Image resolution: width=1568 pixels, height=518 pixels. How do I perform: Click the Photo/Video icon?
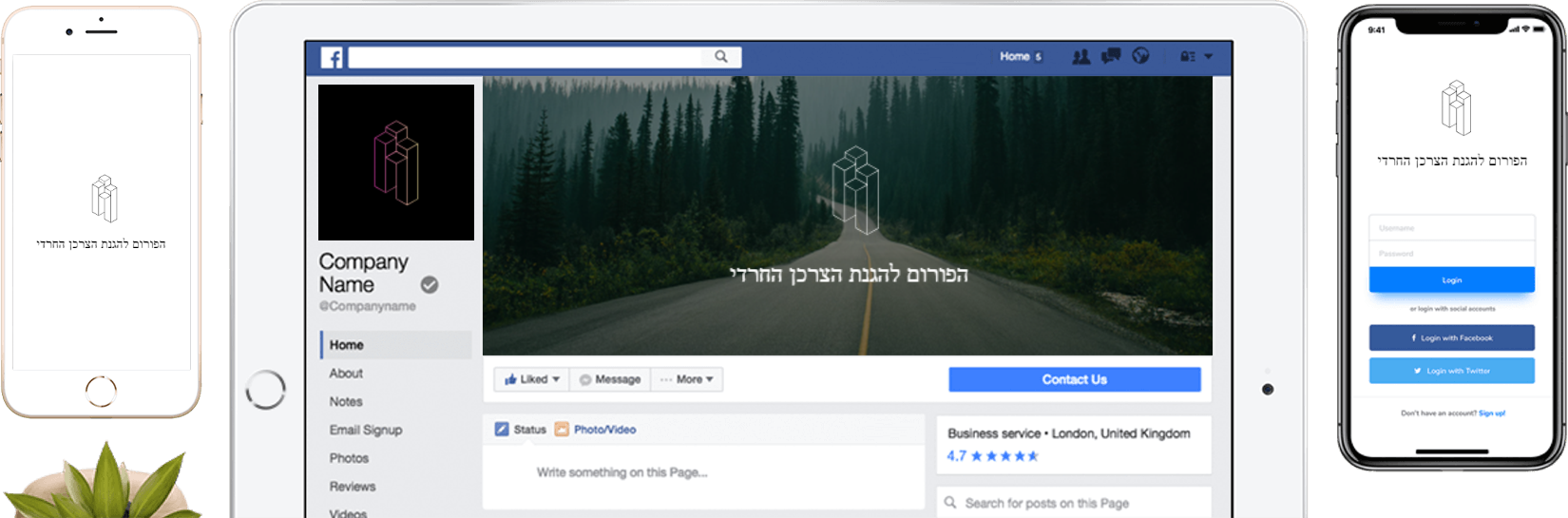click(562, 430)
